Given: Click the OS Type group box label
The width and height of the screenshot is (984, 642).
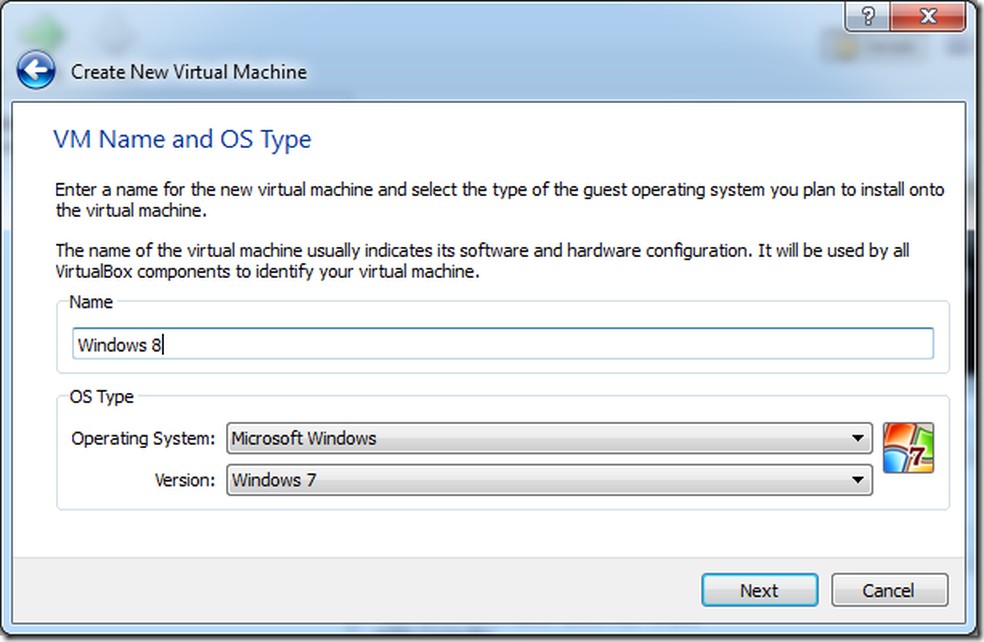Looking at the screenshot, I should [x=101, y=397].
